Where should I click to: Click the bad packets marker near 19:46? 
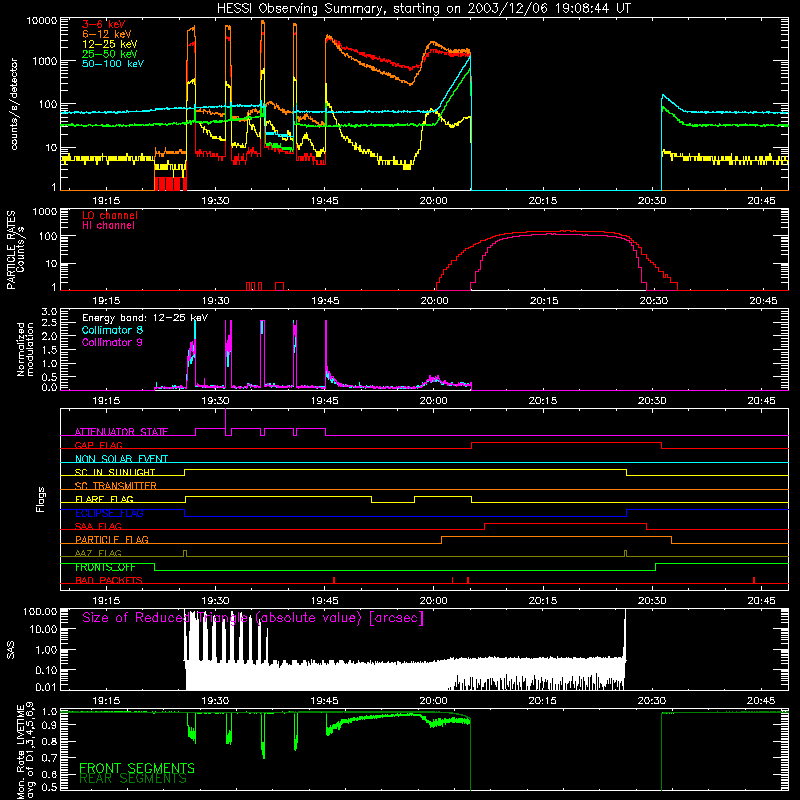pyautogui.click(x=334, y=580)
